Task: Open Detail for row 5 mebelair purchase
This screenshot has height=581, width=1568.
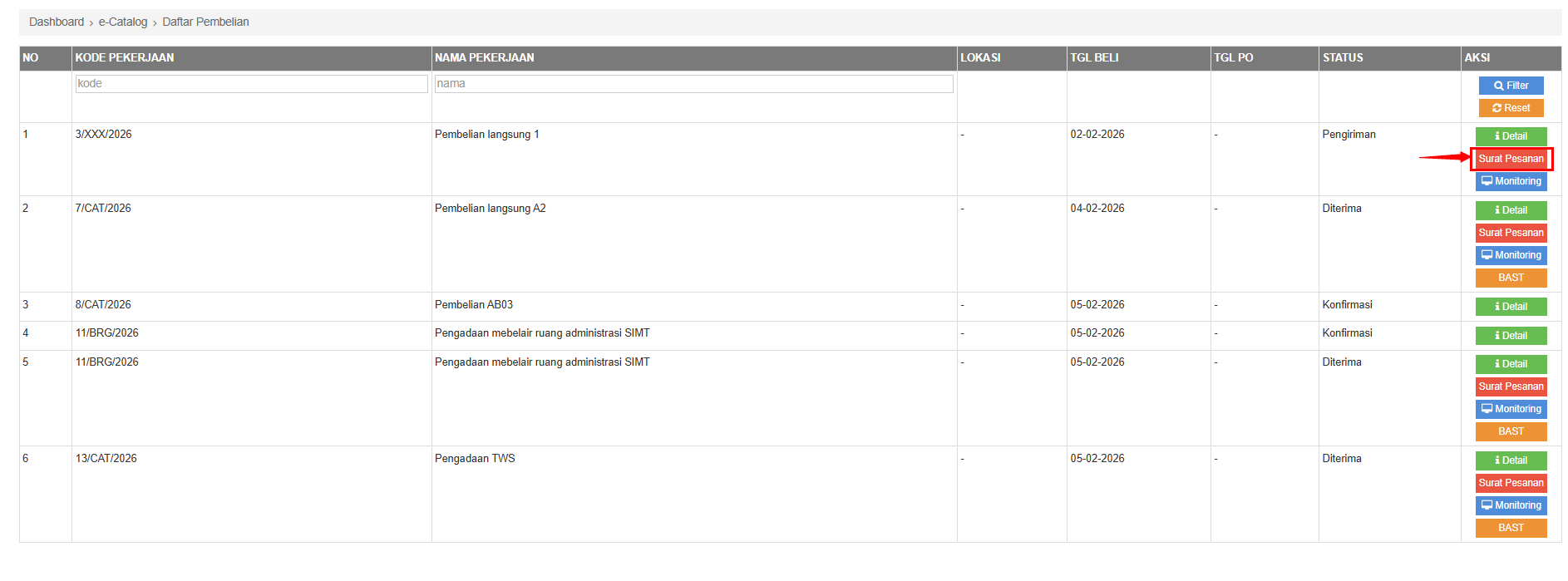Action: (x=1511, y=364)
